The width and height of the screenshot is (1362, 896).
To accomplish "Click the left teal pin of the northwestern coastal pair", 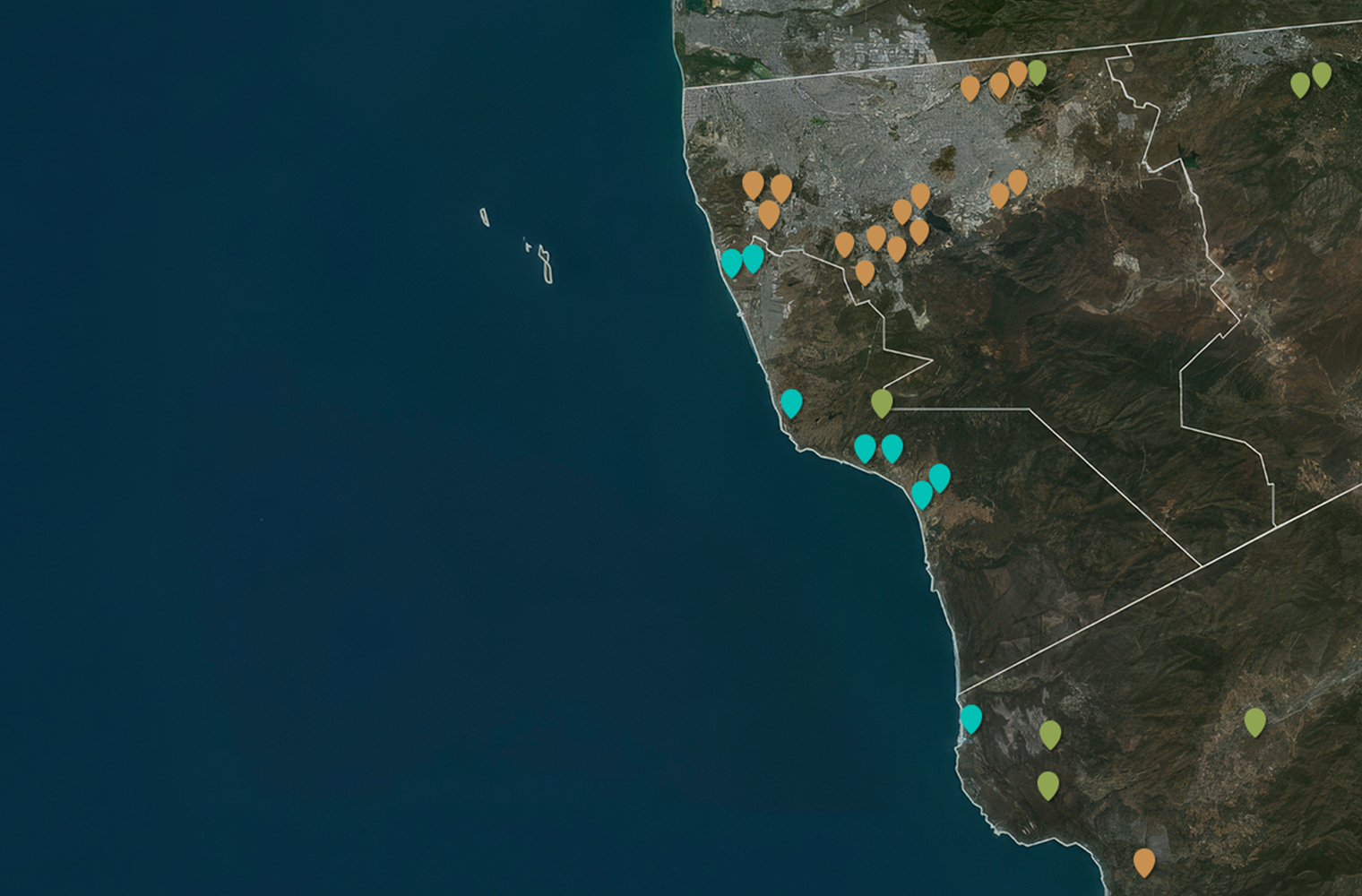I will [731, 263].
